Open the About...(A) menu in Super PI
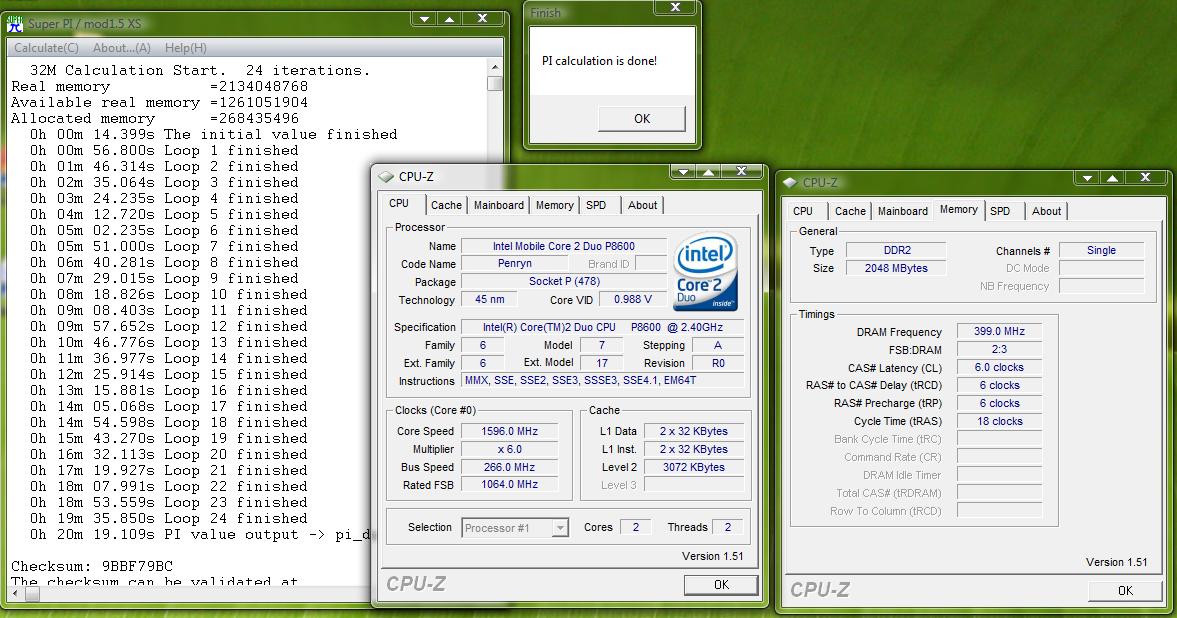The height and width of the screenshot is (618, 1177). [x=122, y=48]
